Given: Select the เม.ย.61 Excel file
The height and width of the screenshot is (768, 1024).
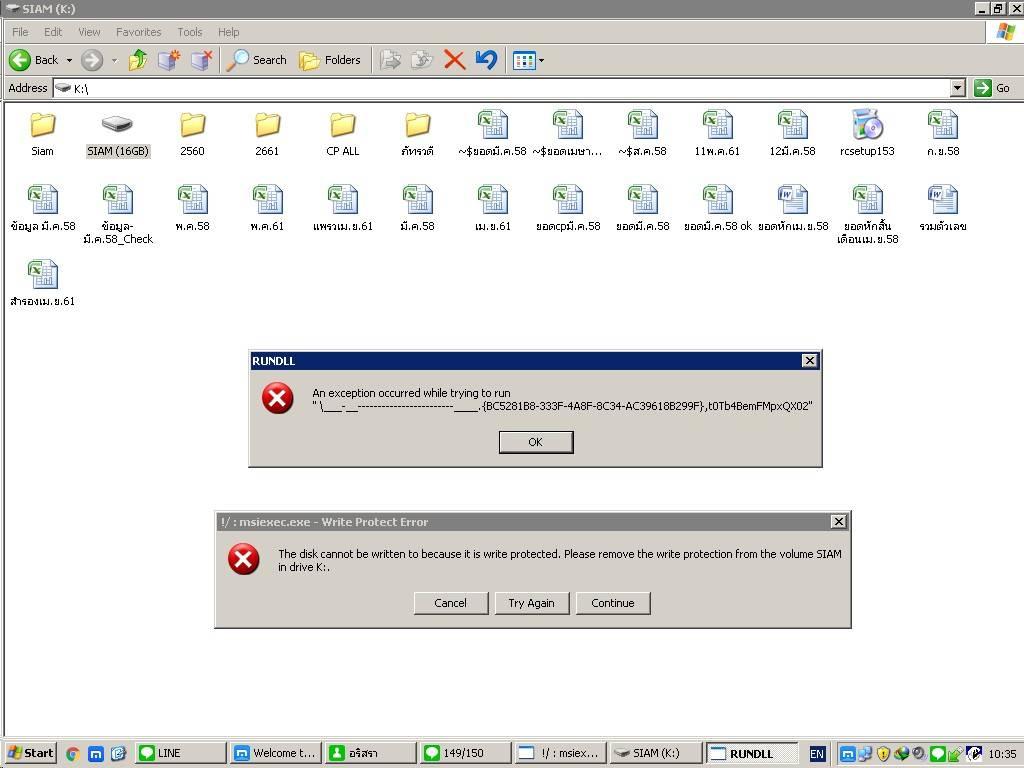Looking at the screenshot, I should pyautogui.click(x=492, y=209).
